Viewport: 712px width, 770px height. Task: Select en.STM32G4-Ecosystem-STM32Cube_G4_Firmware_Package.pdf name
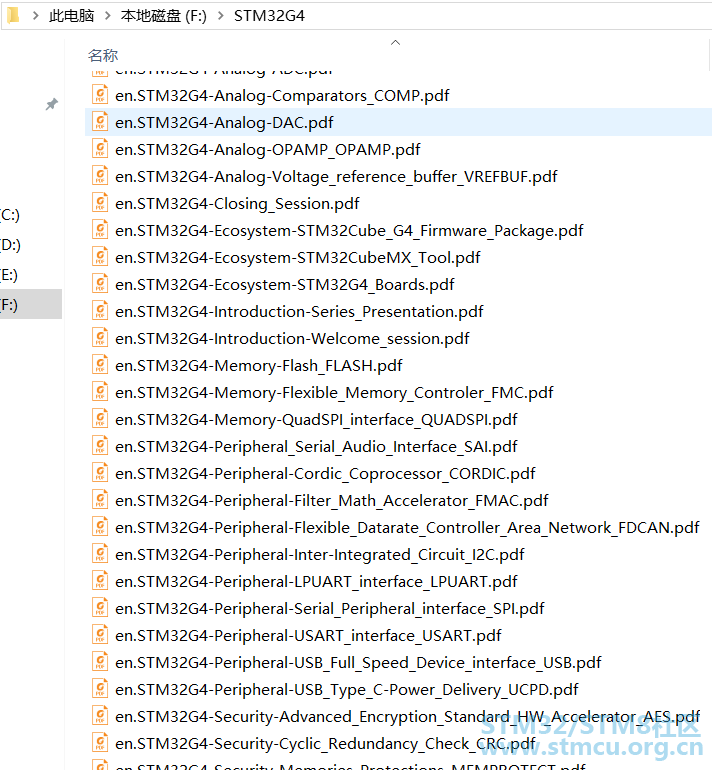coord(349,230)
